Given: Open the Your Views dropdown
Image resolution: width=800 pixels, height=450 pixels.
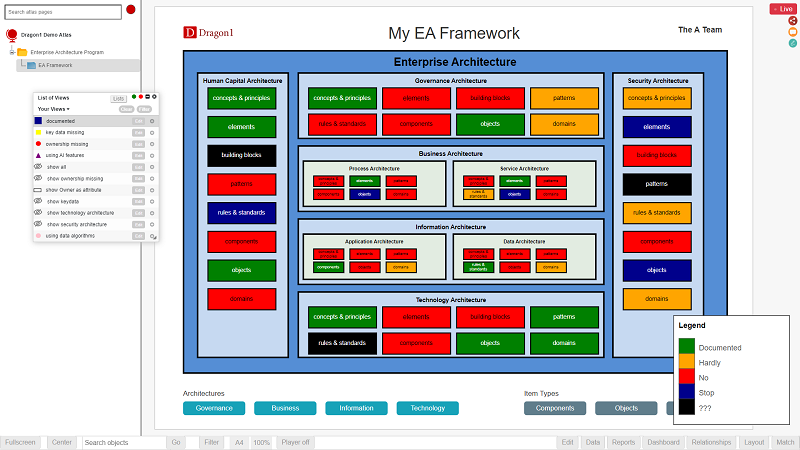Looking at the screenshot, I should tap(54, 109).
